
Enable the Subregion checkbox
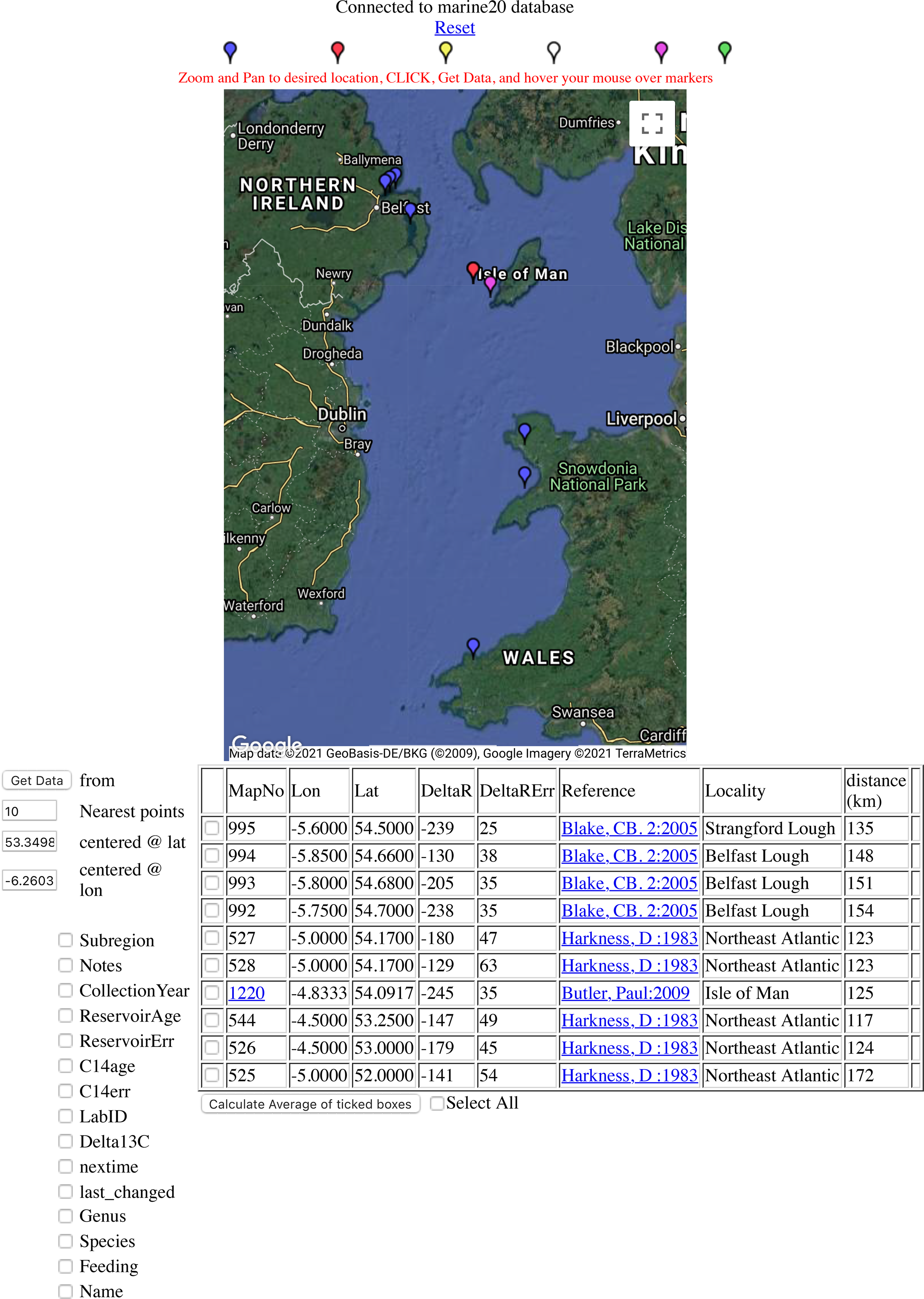pos(66,940)
